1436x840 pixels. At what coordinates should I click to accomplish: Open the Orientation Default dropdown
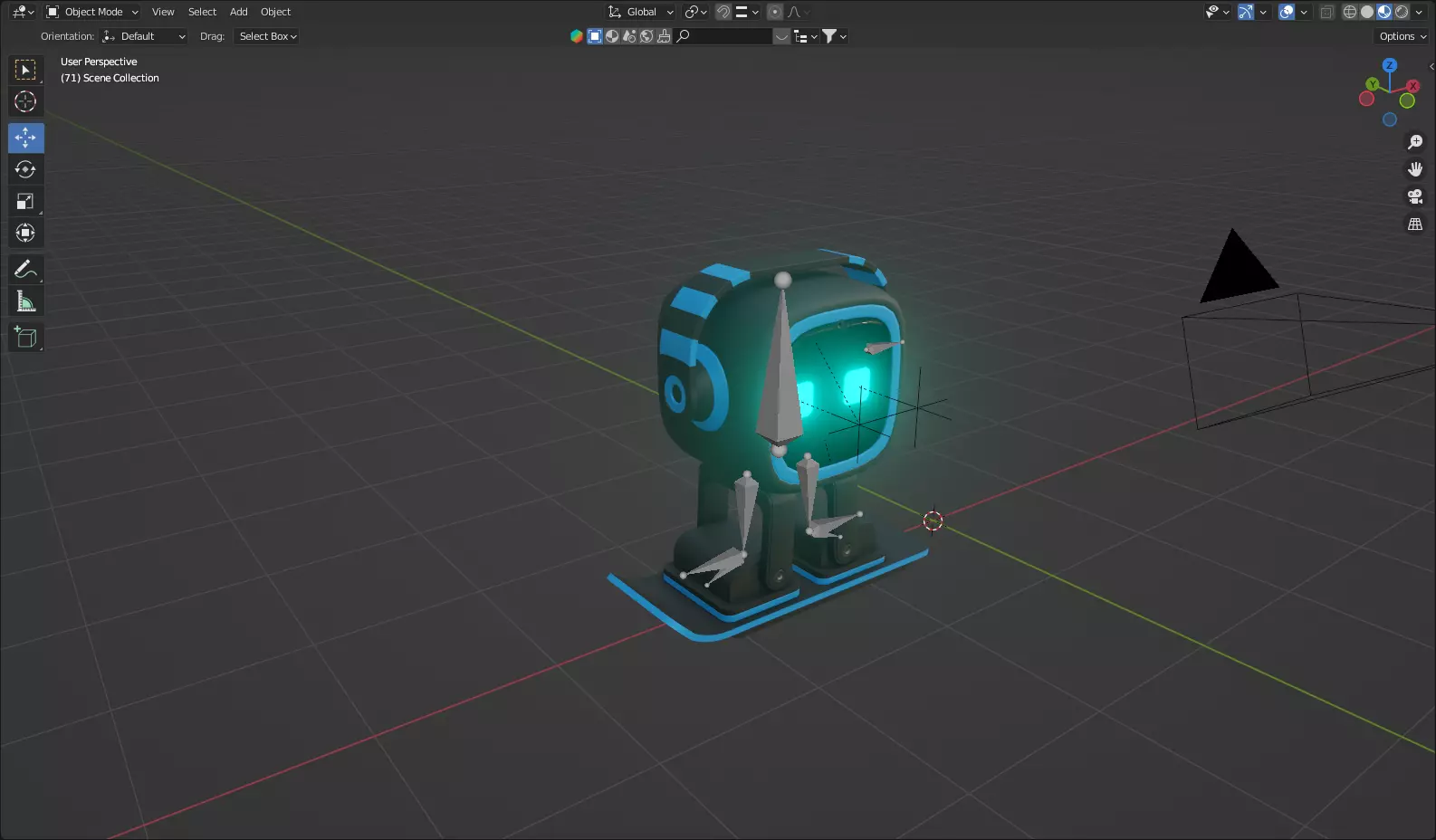point(144,36)
